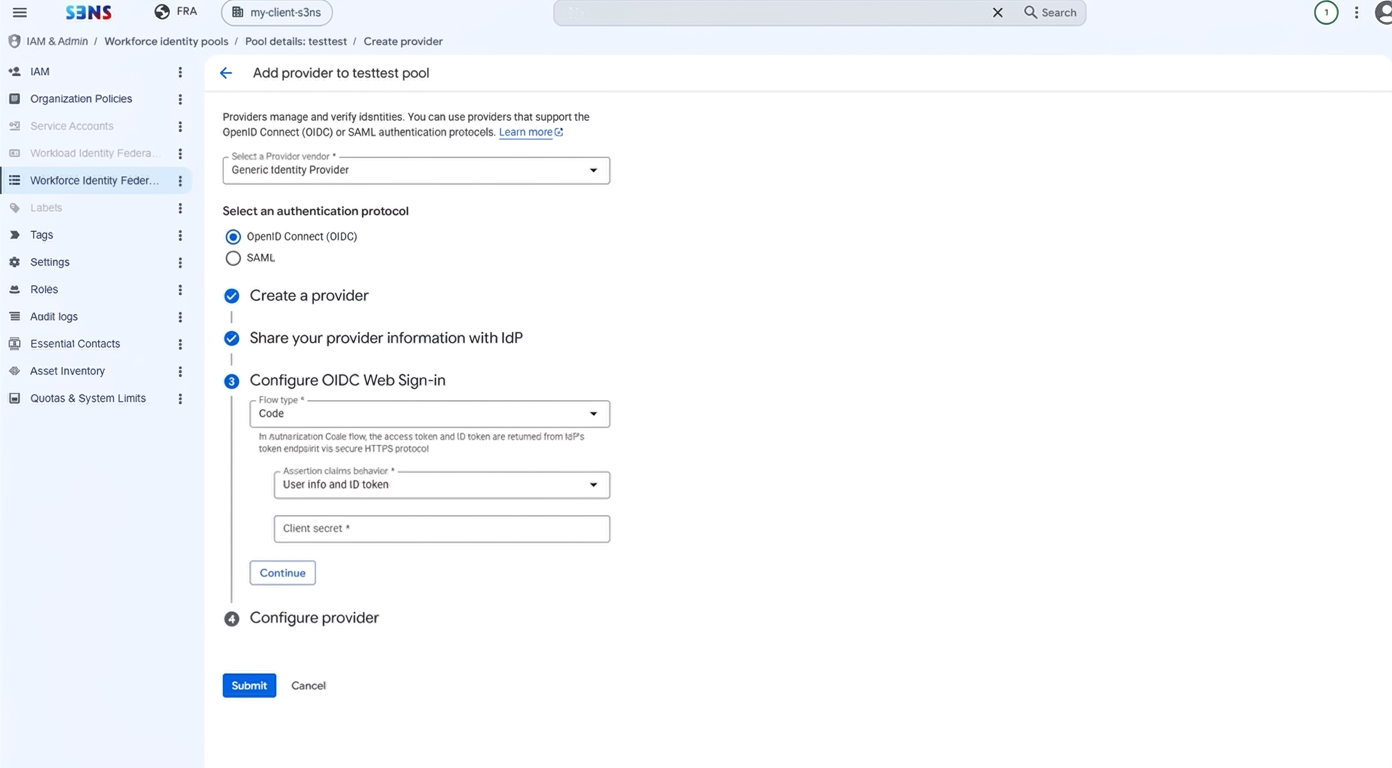Open the Assertion claims behavior dropdown
Screen dimensions: 1392x768
point(441,485)
